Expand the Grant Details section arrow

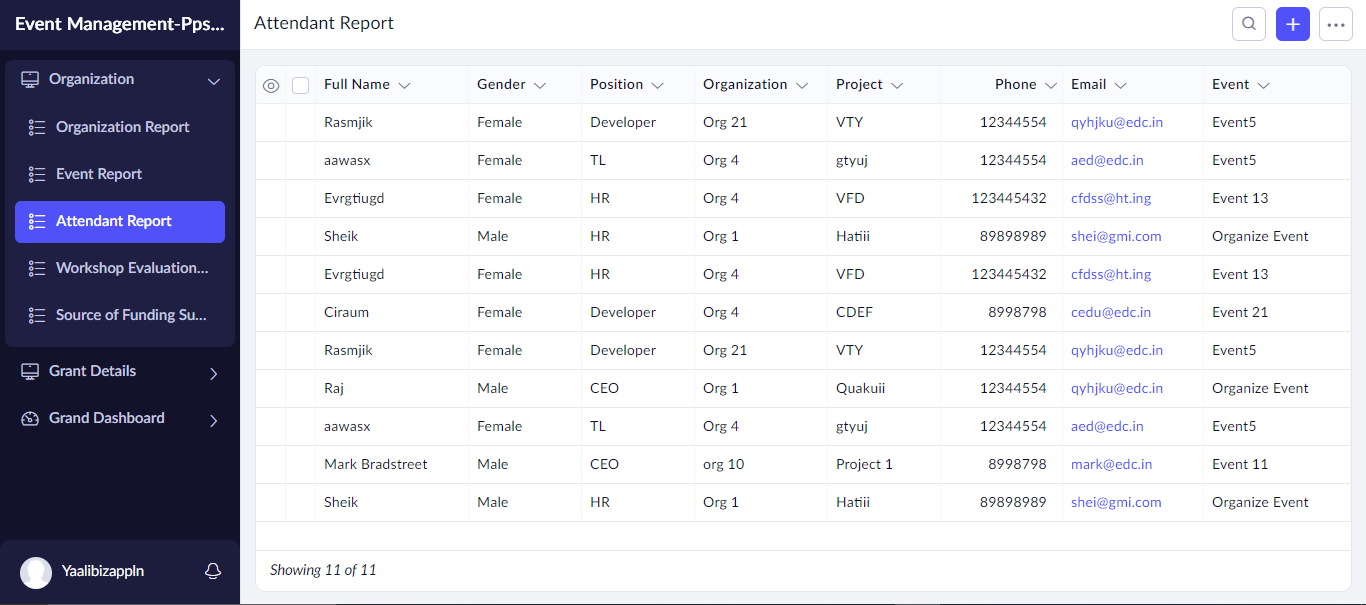pos(213,373)
